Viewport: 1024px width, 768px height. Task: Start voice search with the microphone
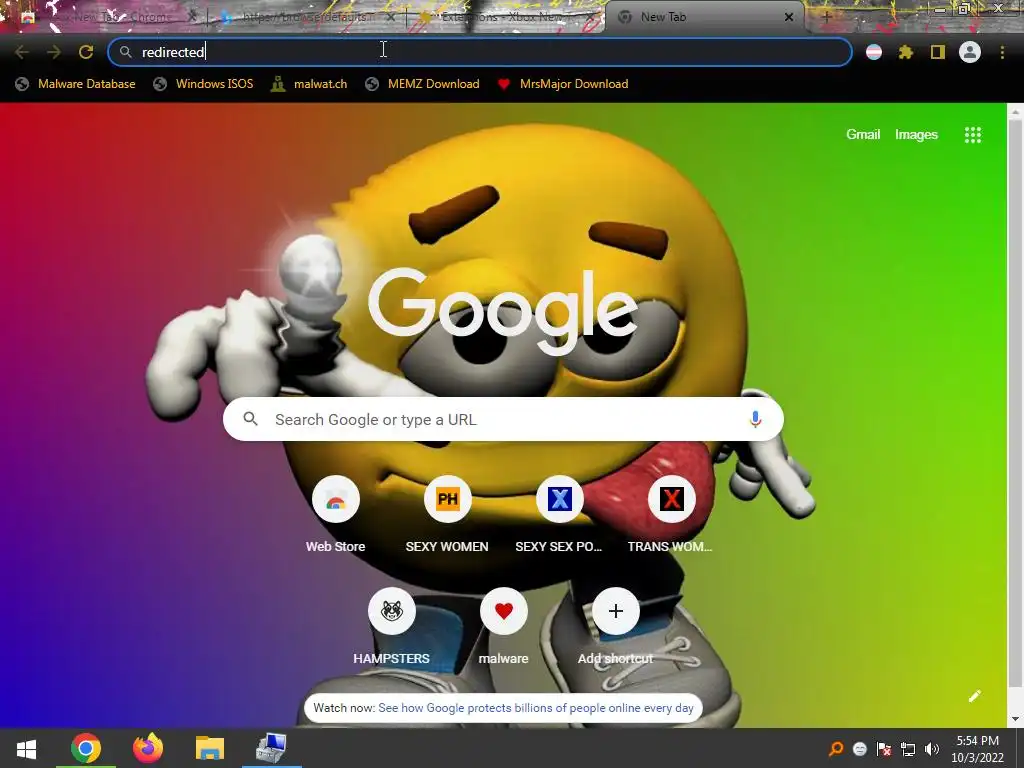point(755,419)
